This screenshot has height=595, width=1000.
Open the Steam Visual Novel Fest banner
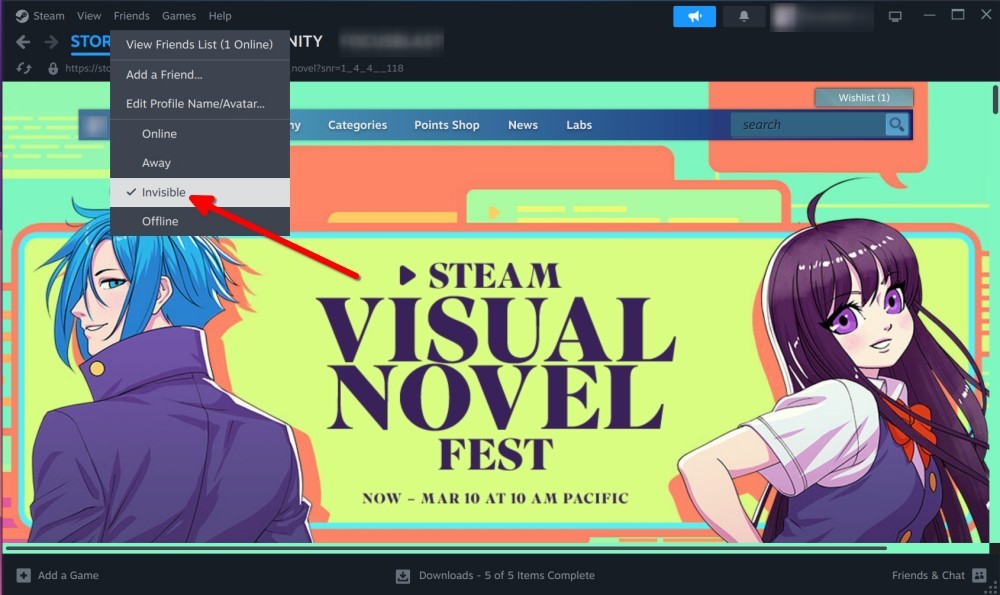pos(496,381)
